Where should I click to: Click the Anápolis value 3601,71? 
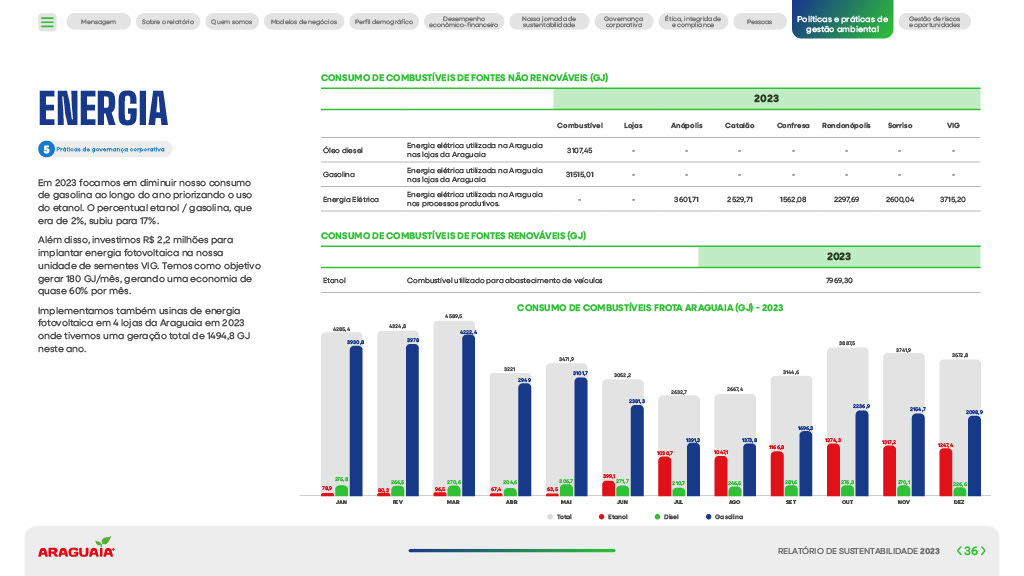coord(686,199)
